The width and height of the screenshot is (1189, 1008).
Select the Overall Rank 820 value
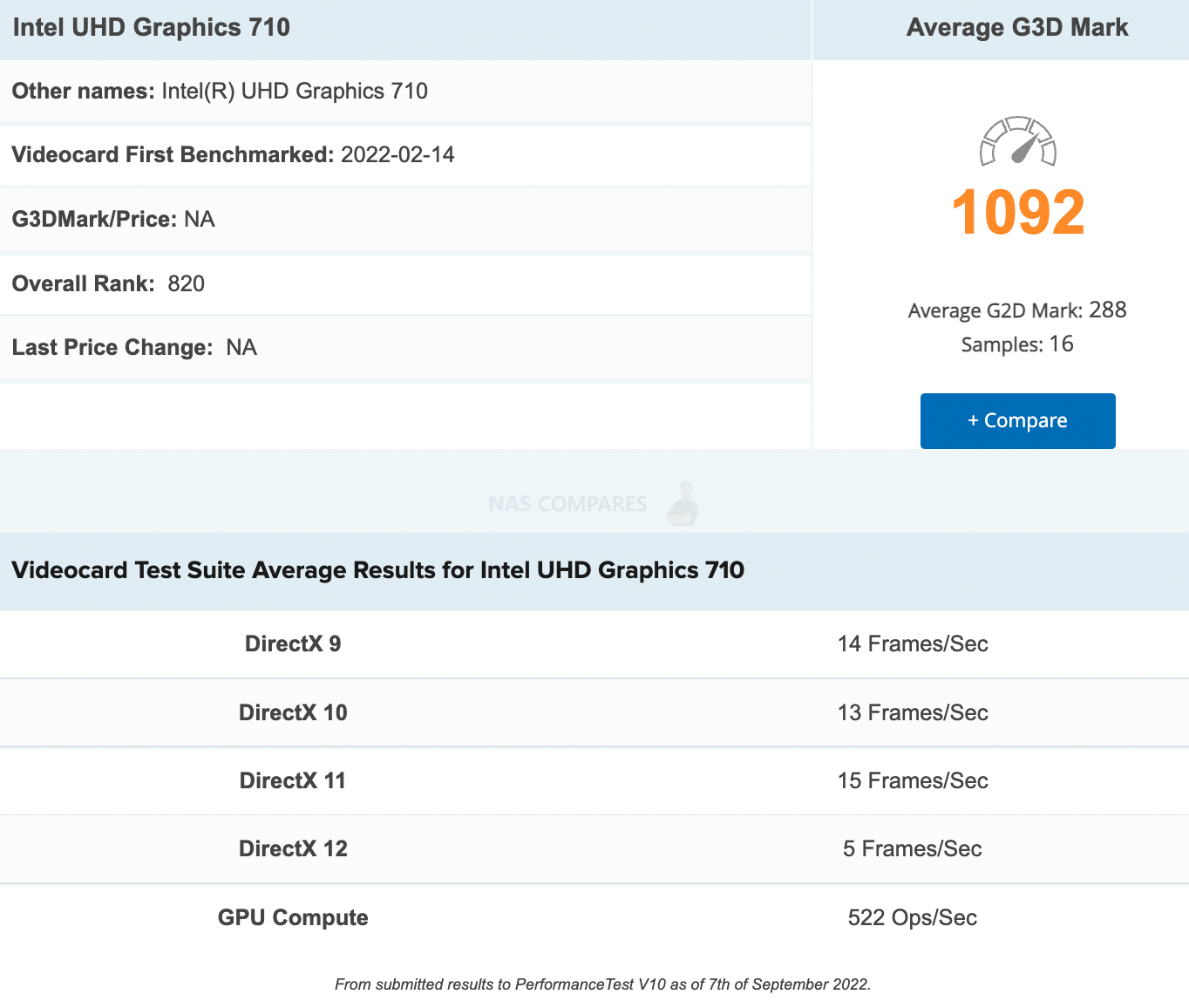pos(187,283)
